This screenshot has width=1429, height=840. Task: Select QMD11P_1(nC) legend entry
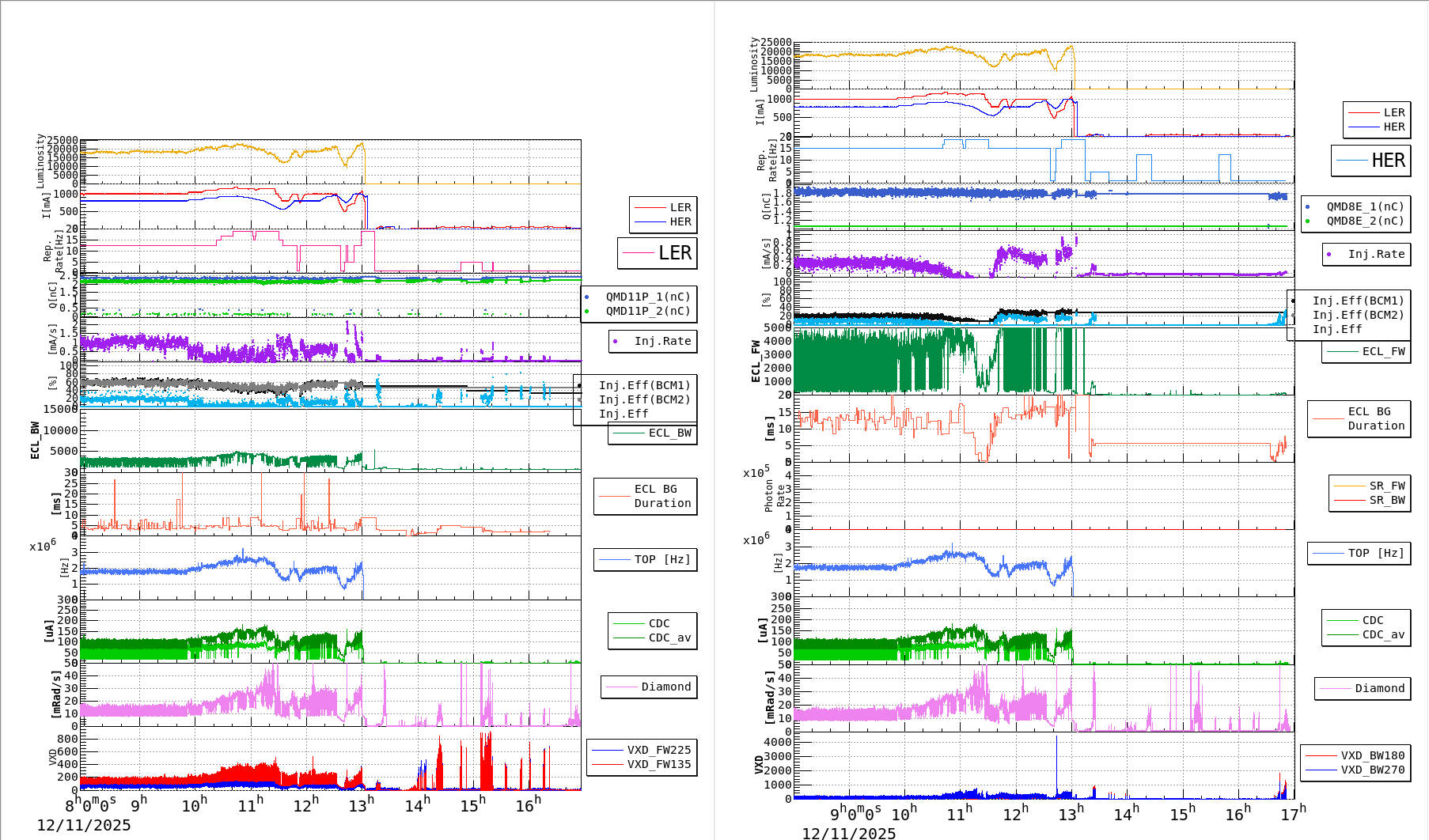click(x=647, y=297)
